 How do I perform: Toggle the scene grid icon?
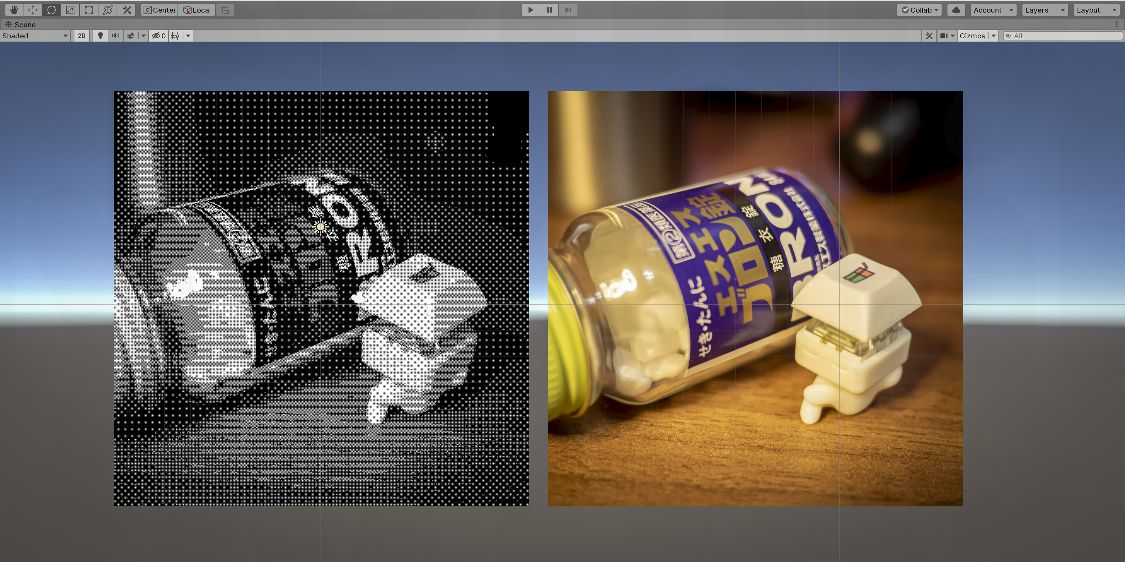pos(175,35)
